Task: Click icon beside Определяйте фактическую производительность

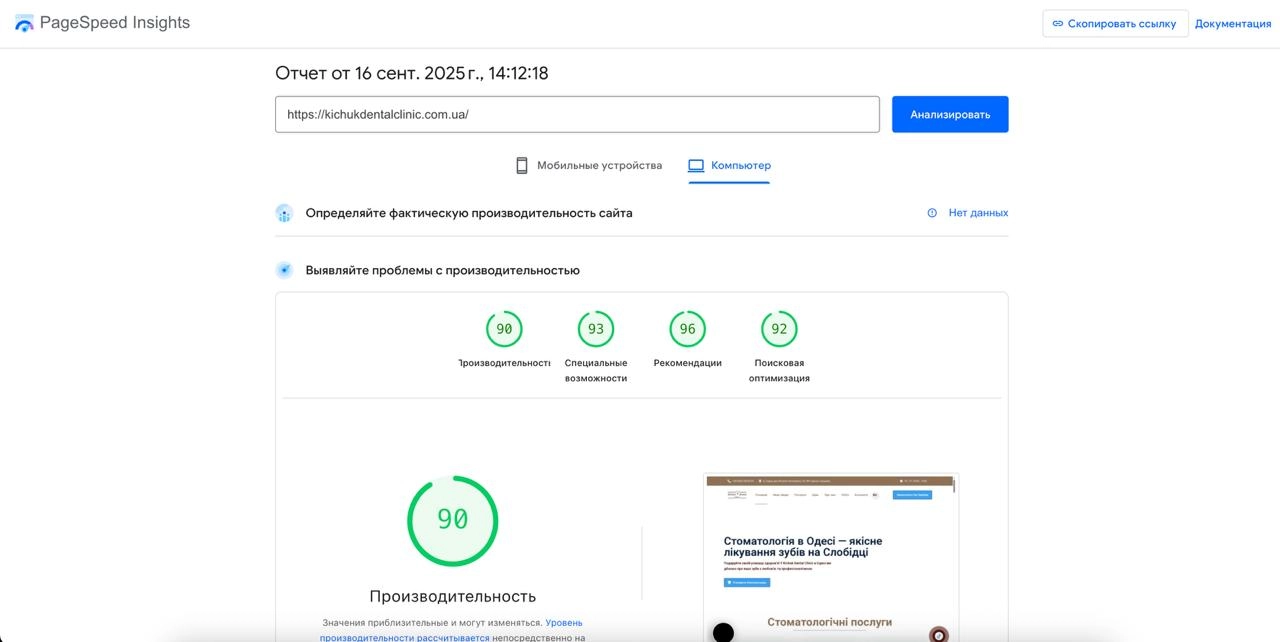Action: click(x=284, y=213)
